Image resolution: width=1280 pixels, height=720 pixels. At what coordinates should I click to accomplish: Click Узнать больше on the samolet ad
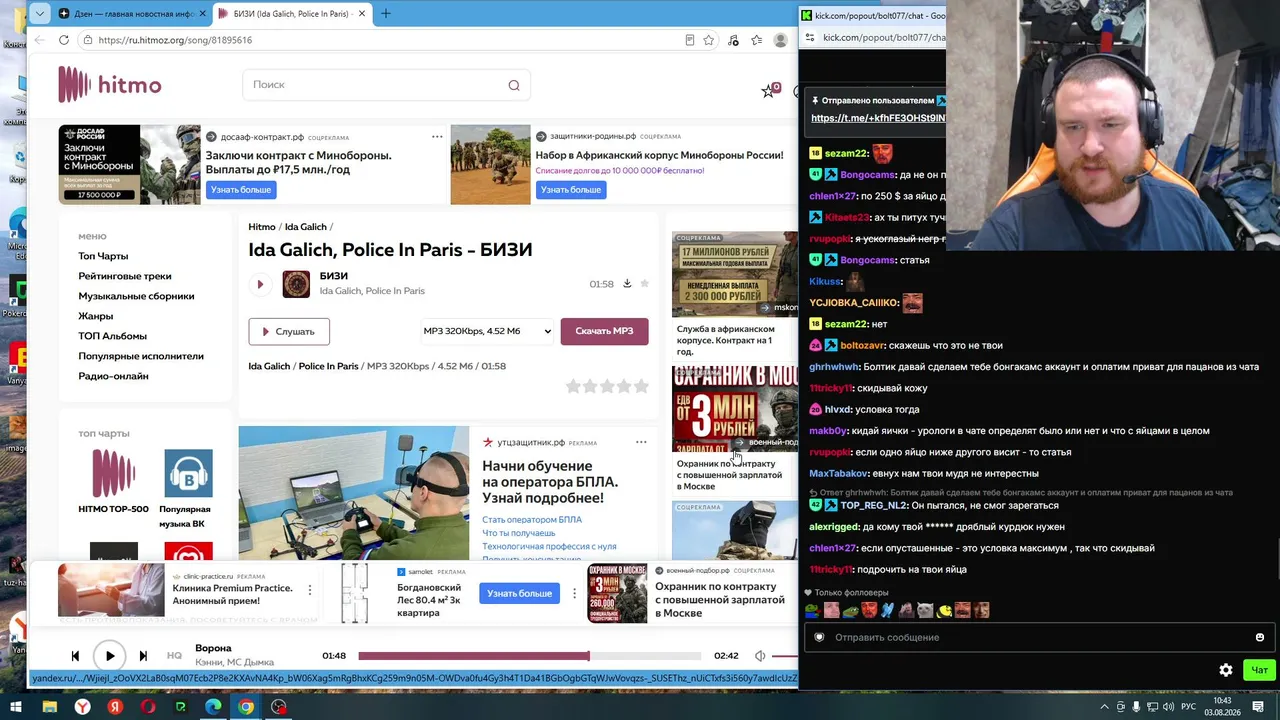(520, 593)
